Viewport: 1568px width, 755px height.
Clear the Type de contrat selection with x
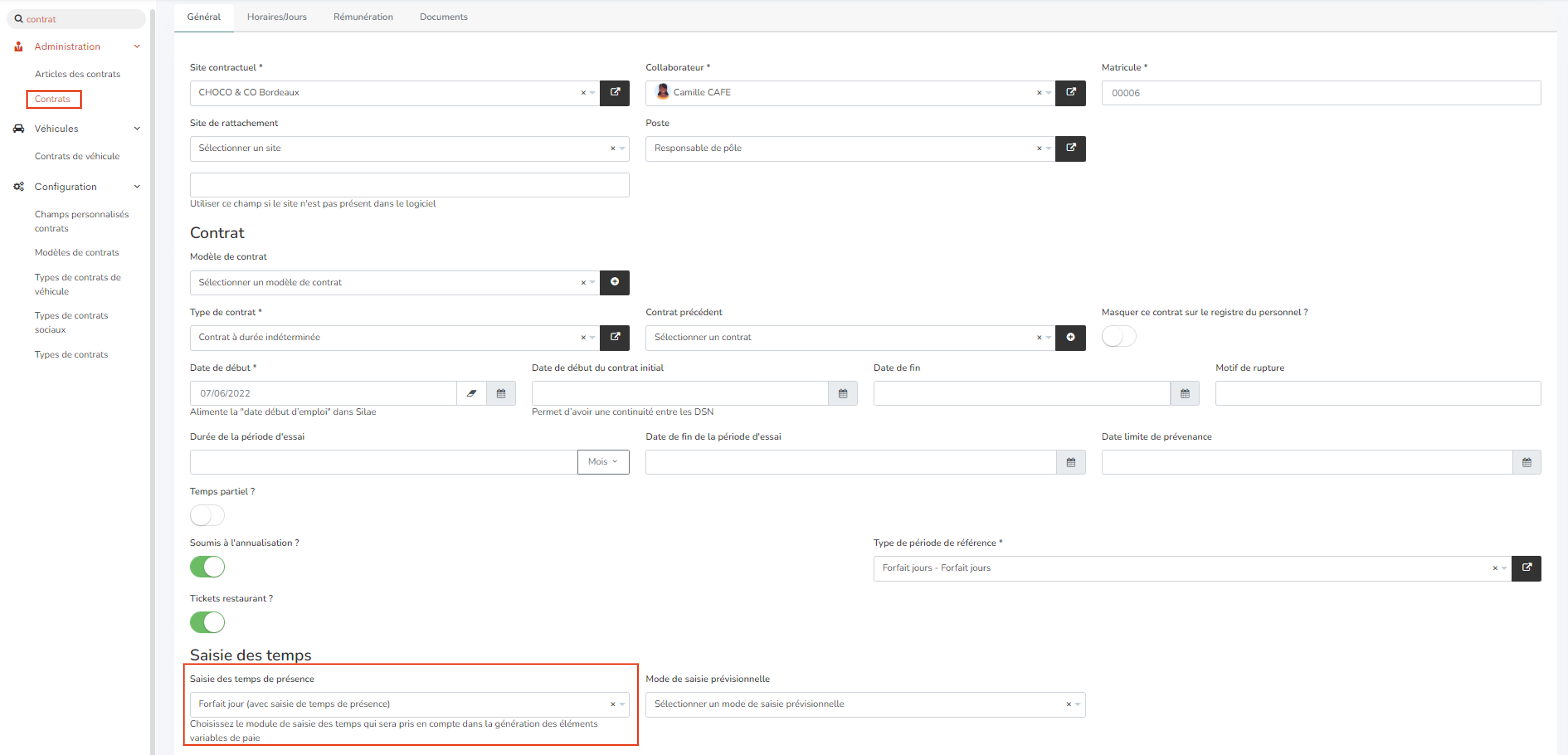click(583, 337)
